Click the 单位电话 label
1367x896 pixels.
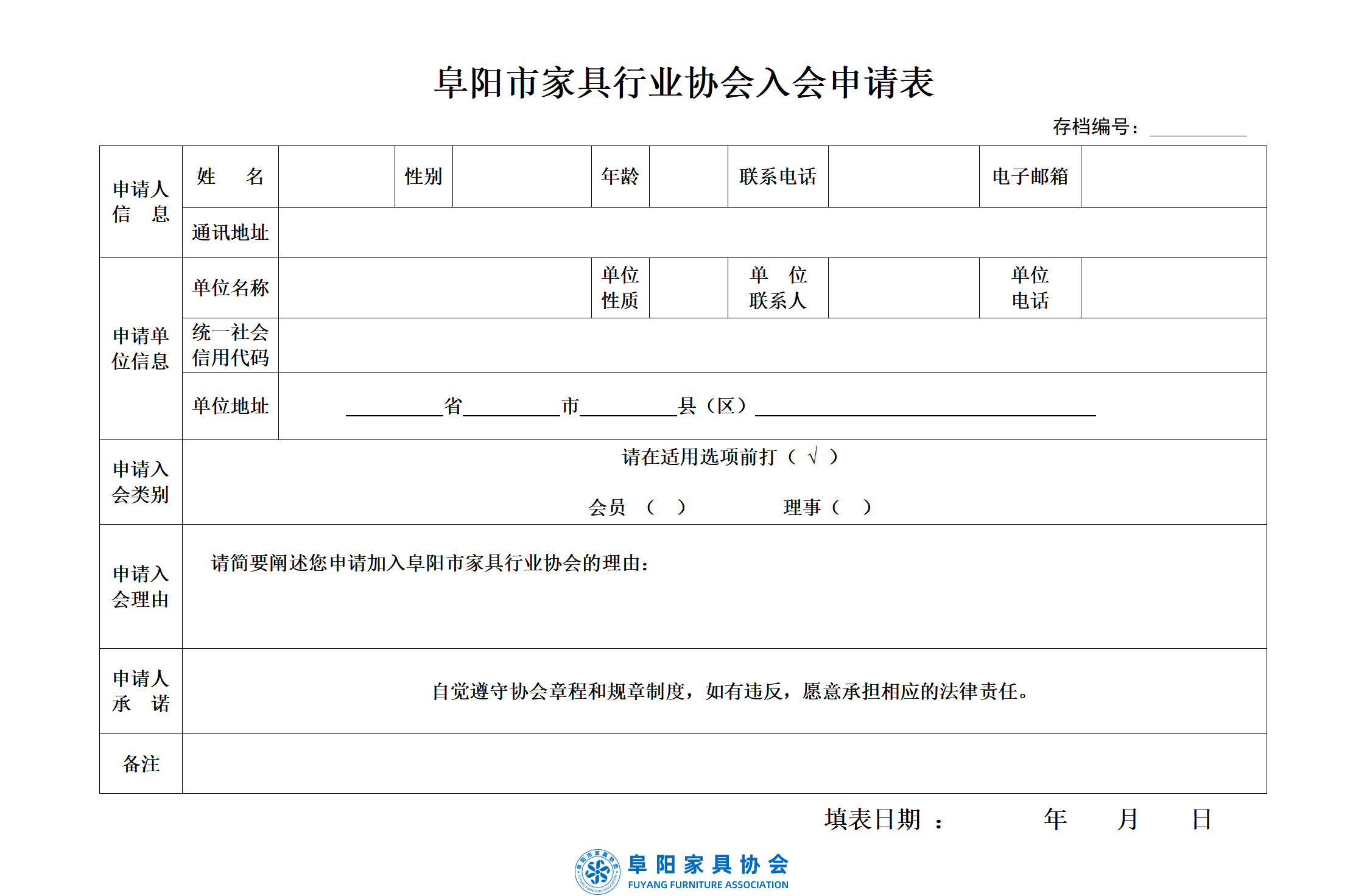1030,288
